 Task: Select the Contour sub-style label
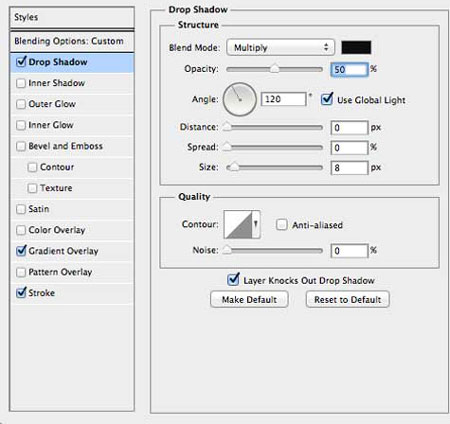[x=57, y=167]
